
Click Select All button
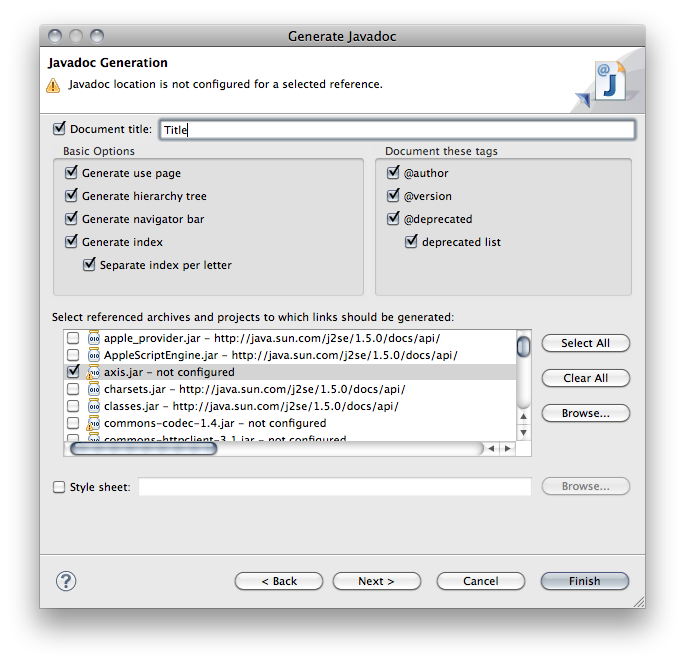click(x=585, y=343)
